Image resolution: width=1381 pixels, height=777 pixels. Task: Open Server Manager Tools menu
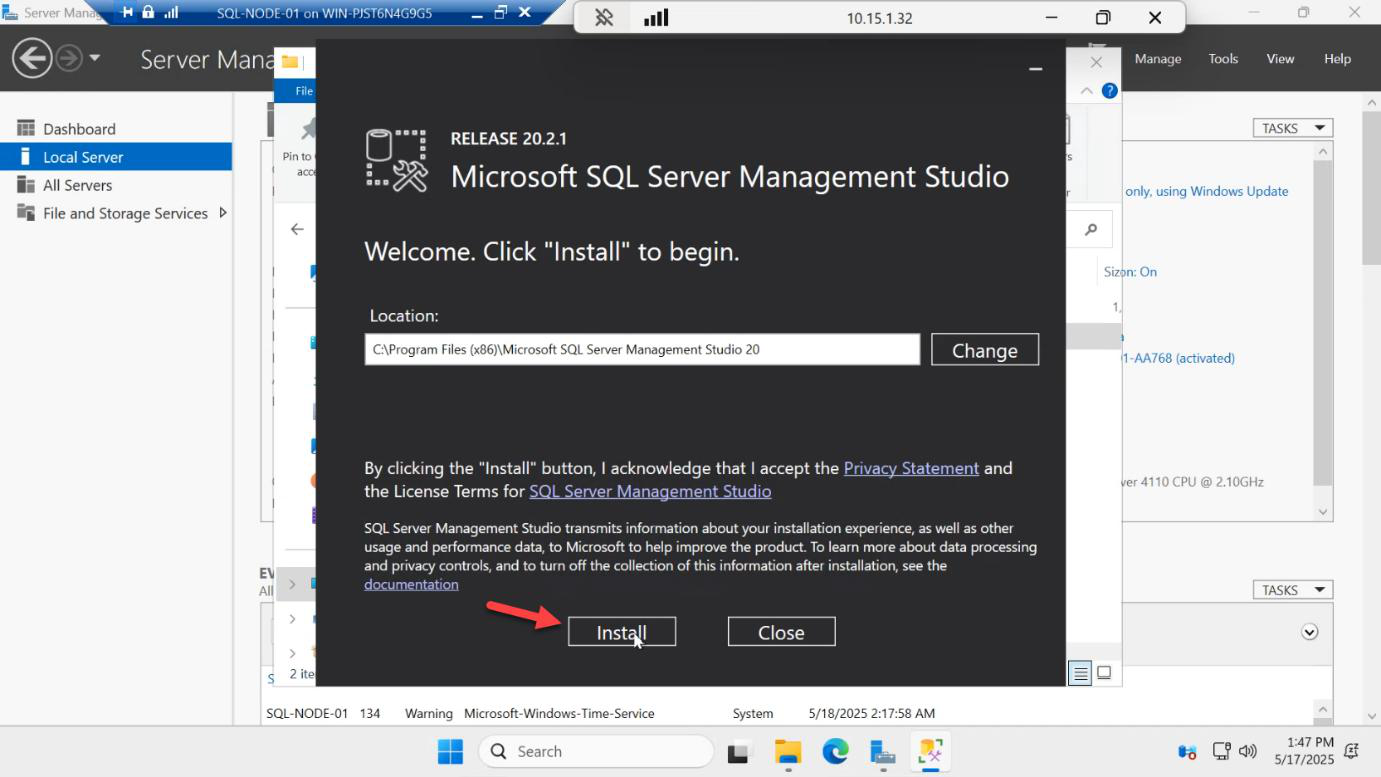click(1223, 59)
